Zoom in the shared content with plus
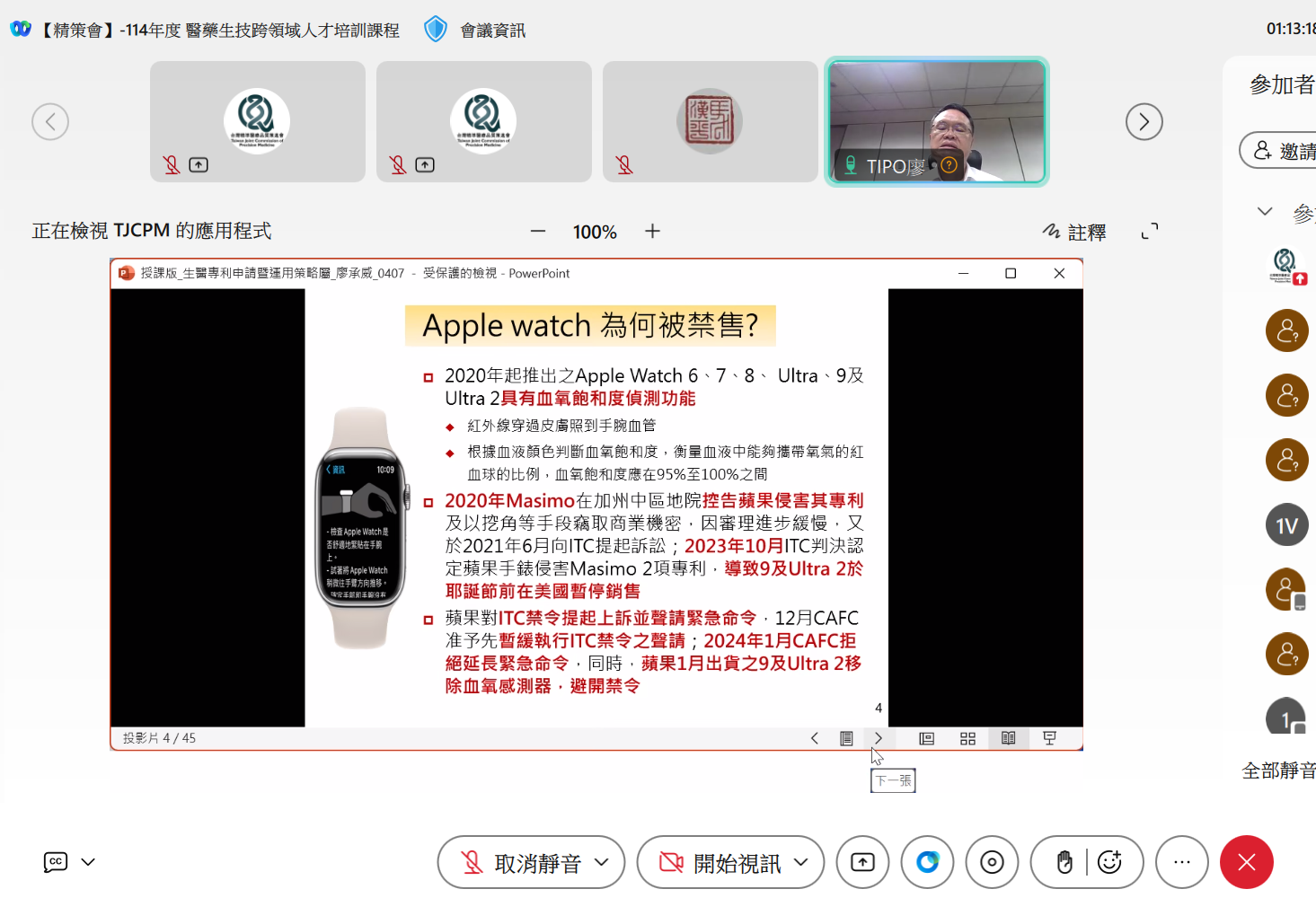Image resolution: width=1316 pixels, height=898 pixels. click(652, 231)
